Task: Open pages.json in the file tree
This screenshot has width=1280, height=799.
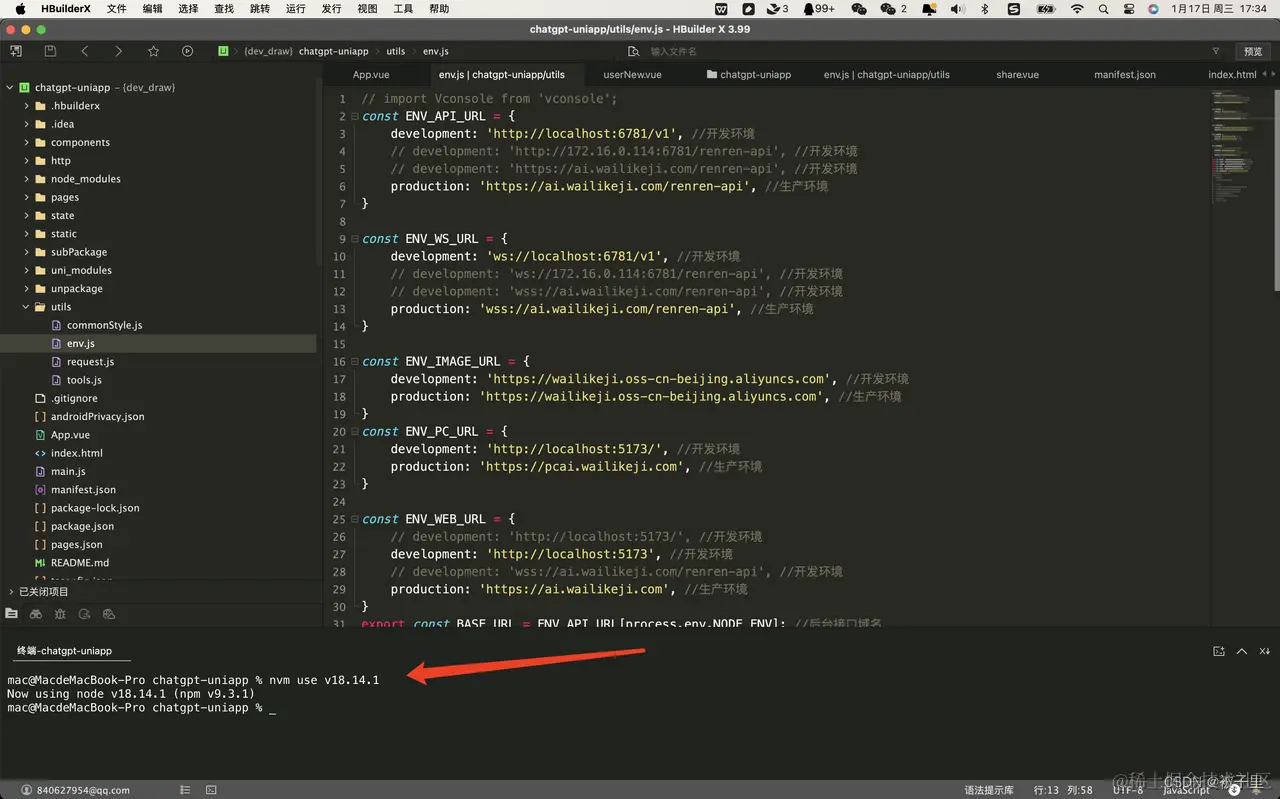Action: pyautogui.click(x=76, y=545)
